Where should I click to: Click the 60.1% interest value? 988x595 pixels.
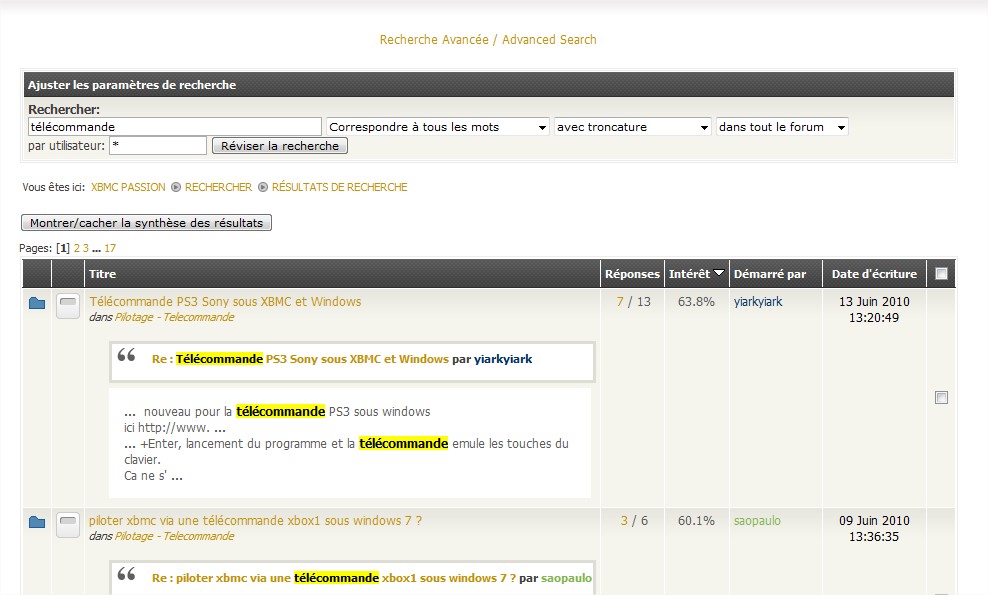[x=696, y=521]
